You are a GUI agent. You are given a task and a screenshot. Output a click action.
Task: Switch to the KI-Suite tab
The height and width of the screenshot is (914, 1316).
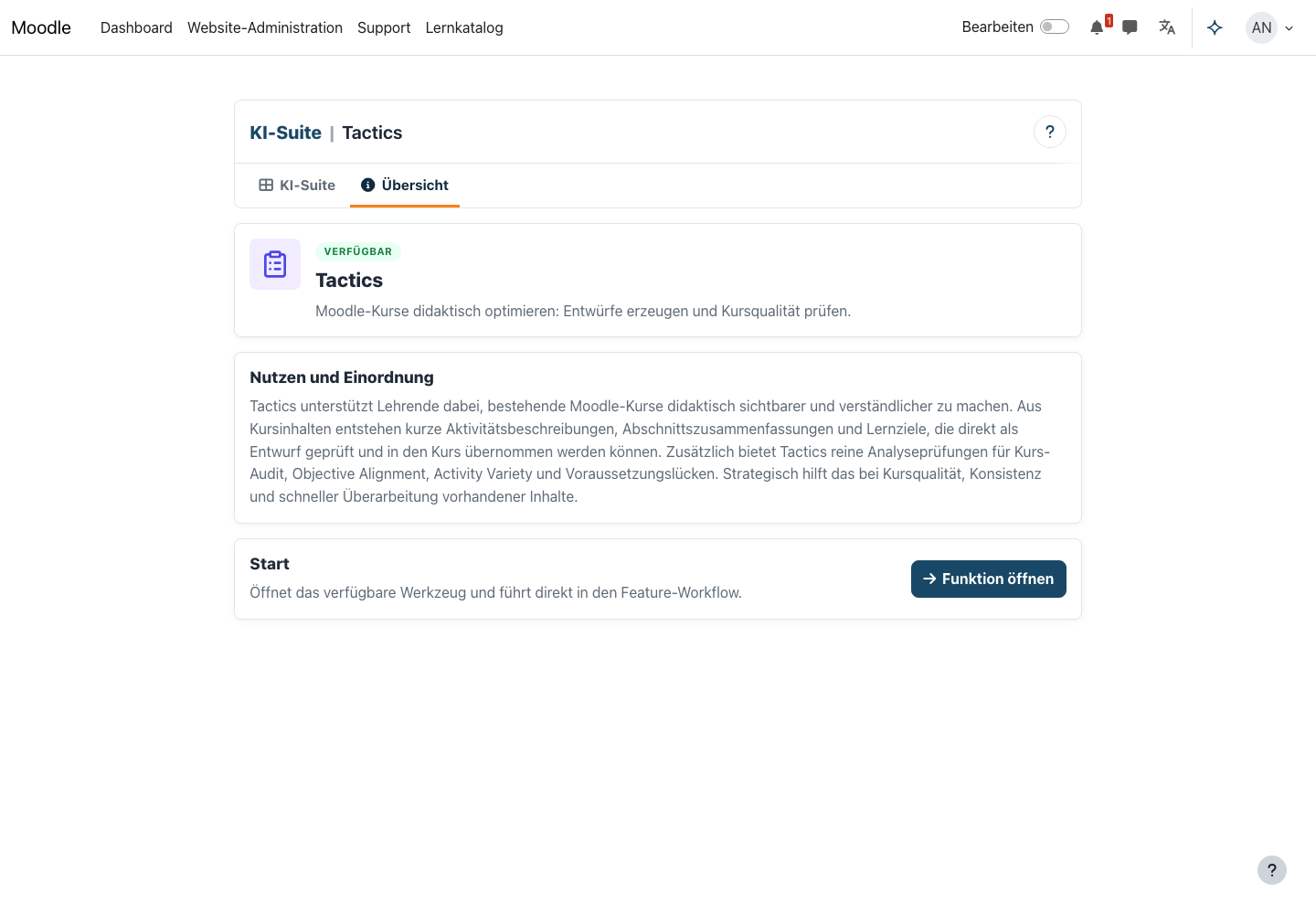click(297, 185)
